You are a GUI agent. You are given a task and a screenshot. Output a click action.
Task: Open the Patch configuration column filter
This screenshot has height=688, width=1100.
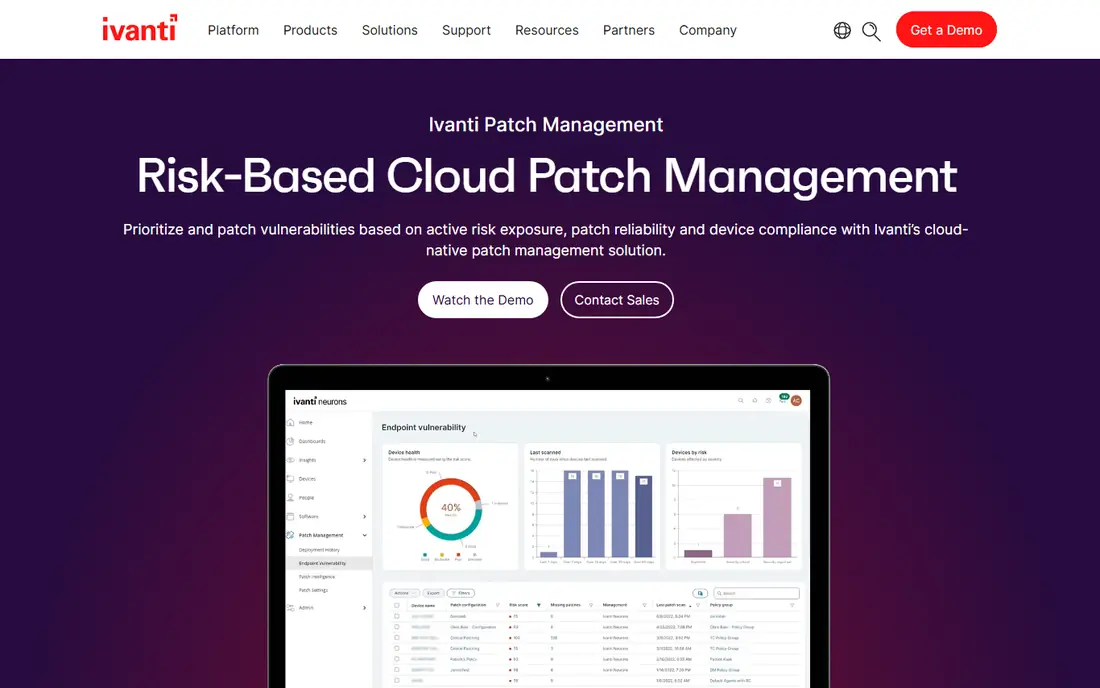(497, 605)
